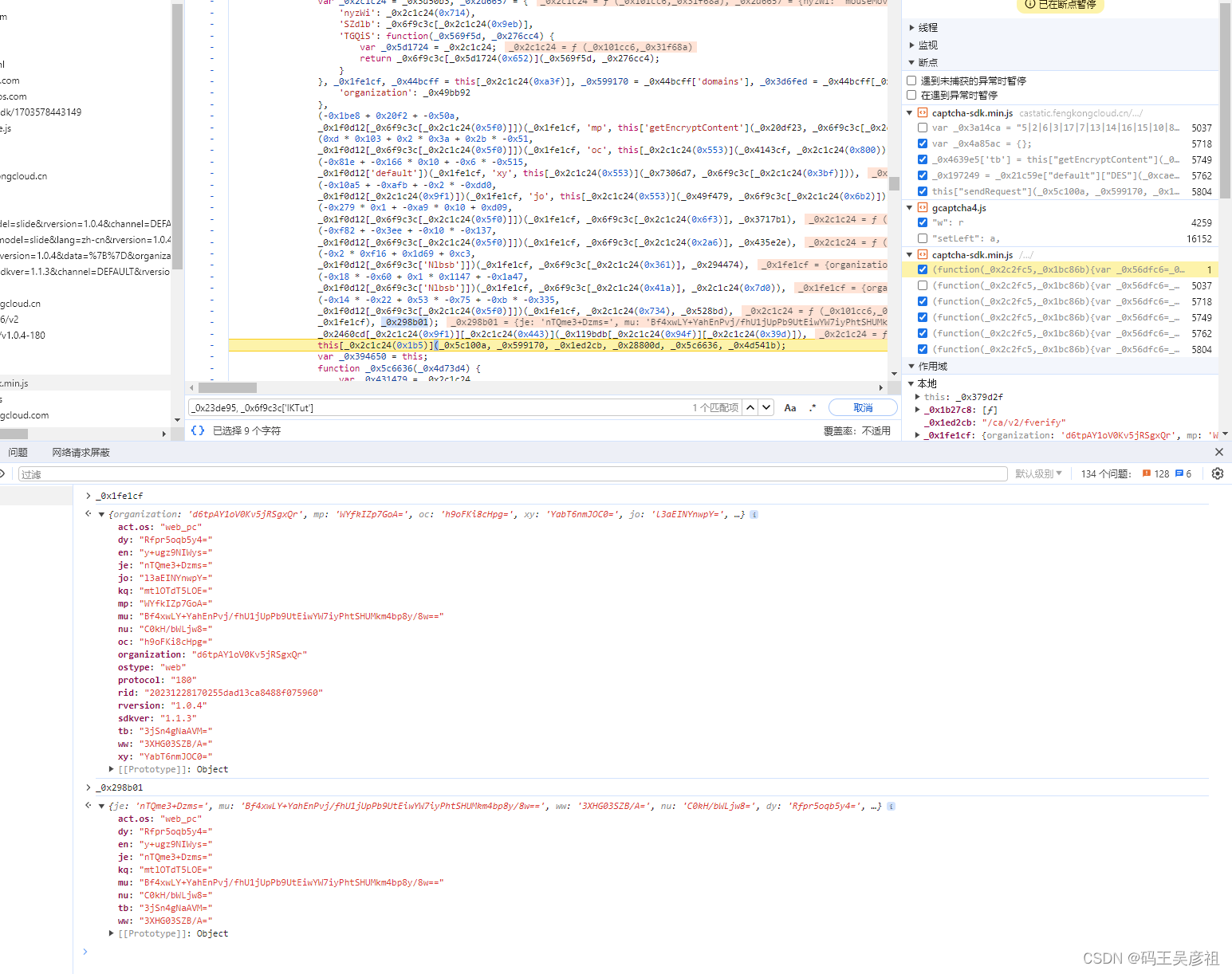Expand [[Prototype]] of first console object

(112, 769)
